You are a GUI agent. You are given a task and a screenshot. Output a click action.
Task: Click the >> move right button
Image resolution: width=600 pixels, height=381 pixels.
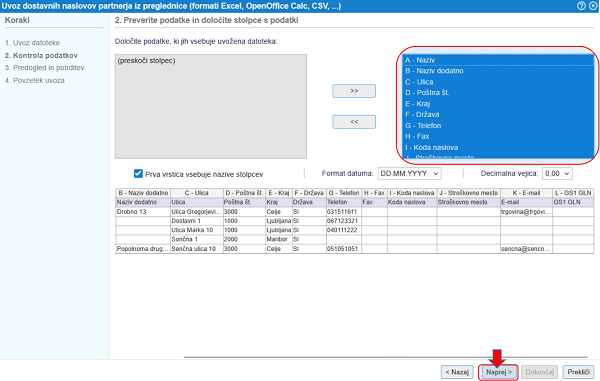pos(354,91)
